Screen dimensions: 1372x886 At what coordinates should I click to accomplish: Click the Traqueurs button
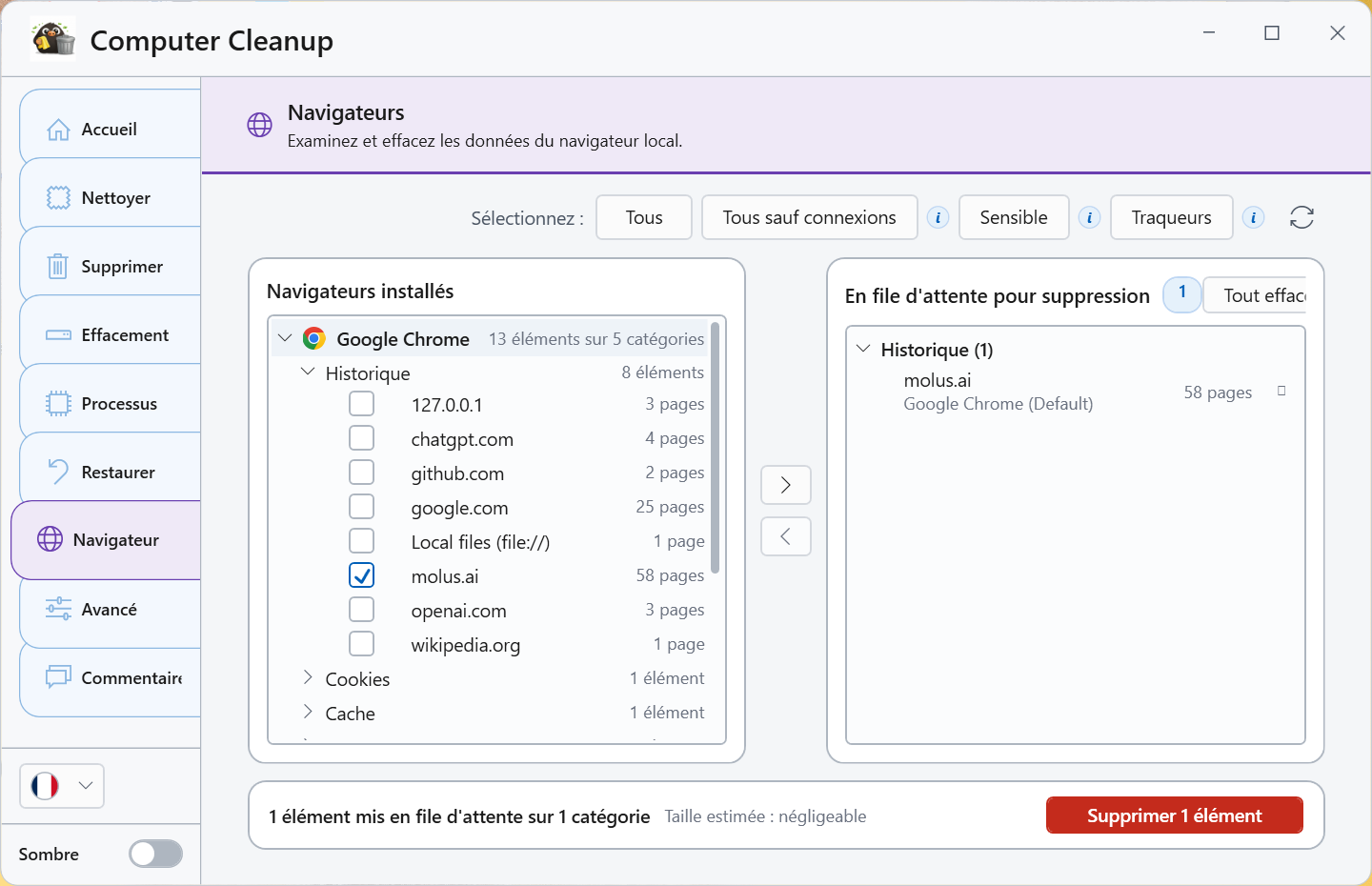pos(1172,217)
